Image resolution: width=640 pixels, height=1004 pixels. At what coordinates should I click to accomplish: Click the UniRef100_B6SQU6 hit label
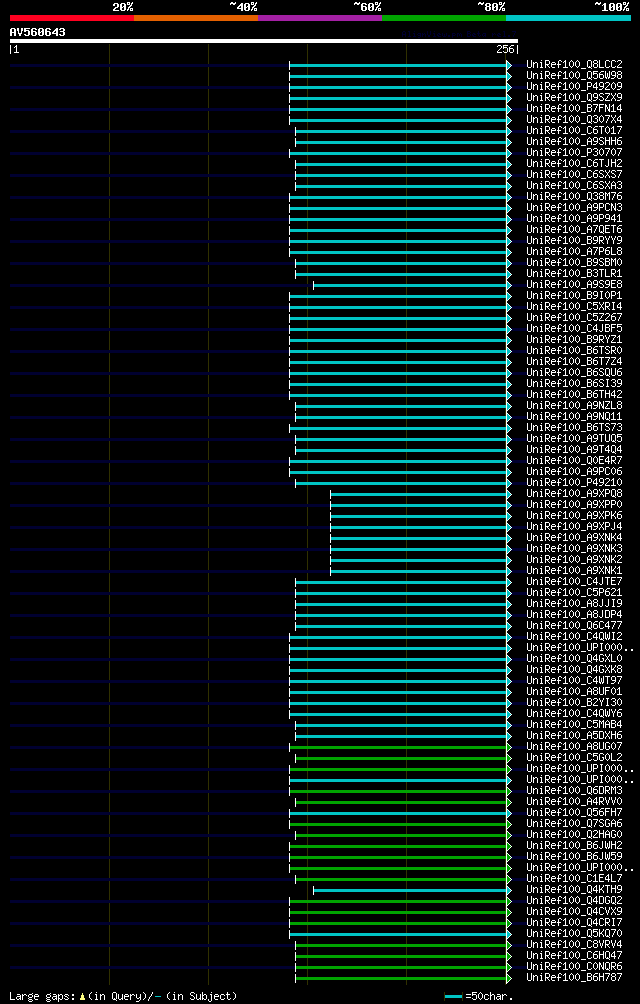tap(574, 372)
